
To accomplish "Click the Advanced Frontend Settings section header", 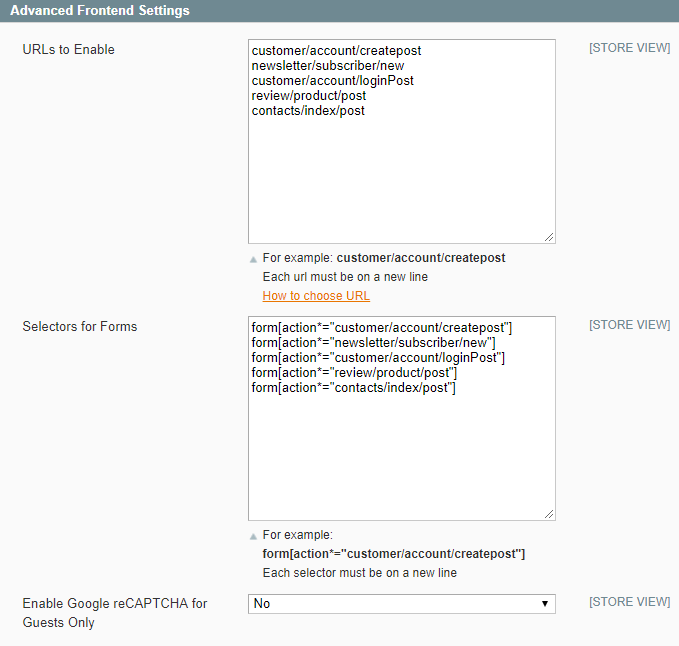I will pos(100,11).
